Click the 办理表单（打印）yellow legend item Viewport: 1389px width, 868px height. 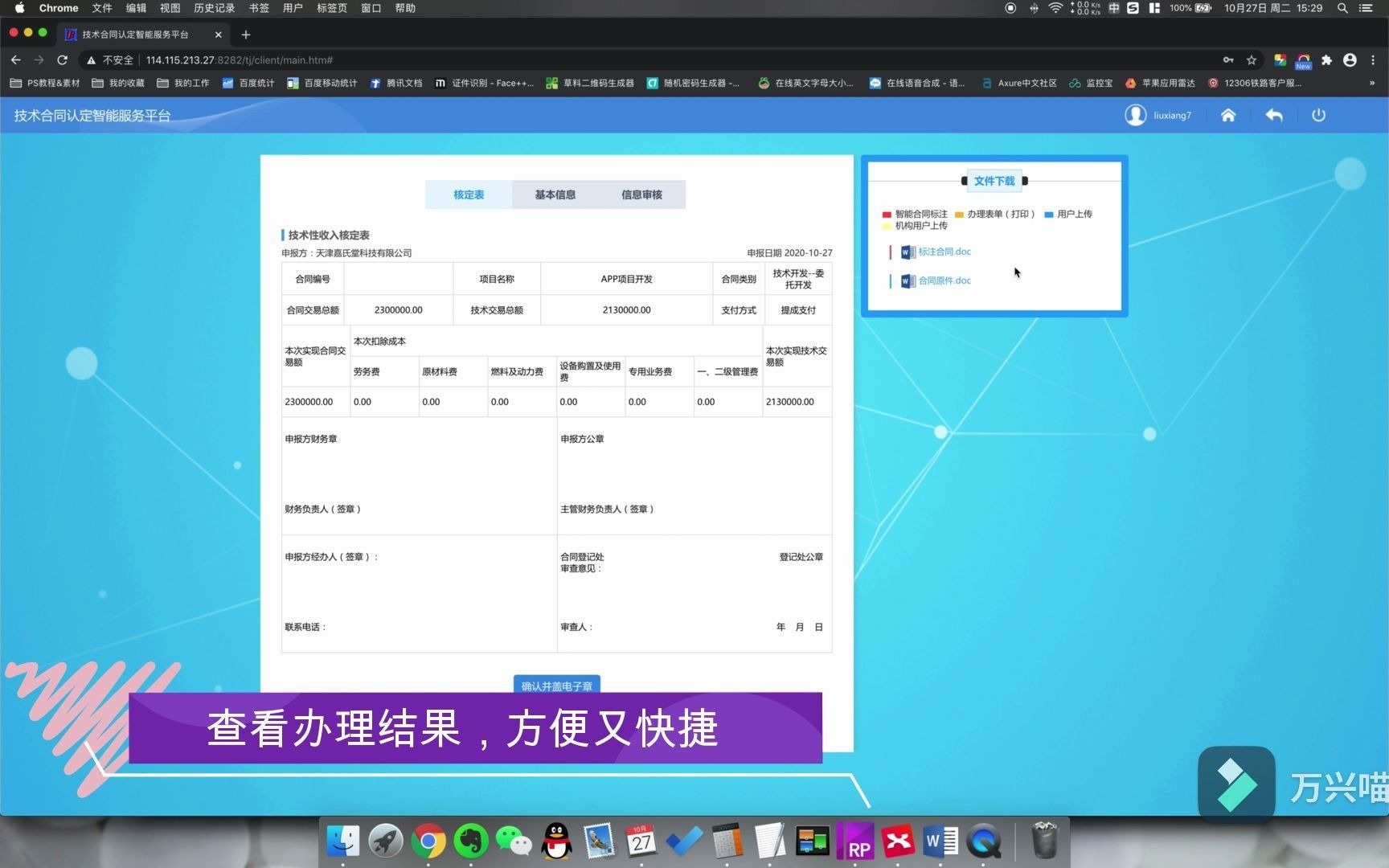(995, 215)
